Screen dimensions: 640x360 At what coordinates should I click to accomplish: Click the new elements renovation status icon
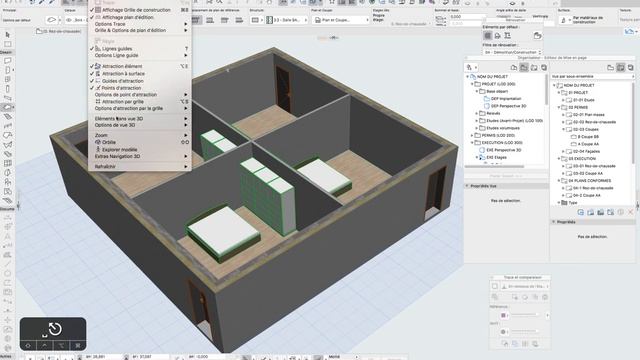pos(507,36)
